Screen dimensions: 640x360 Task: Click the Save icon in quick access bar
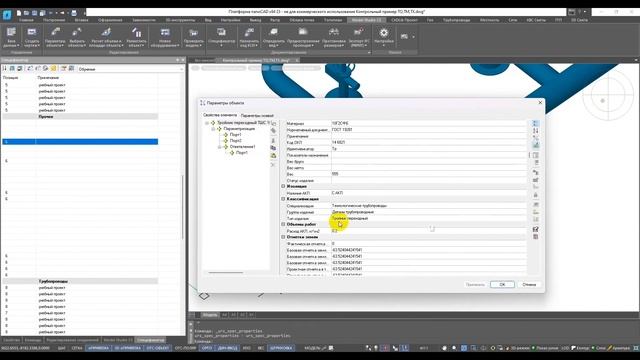[x=35, y=13]
